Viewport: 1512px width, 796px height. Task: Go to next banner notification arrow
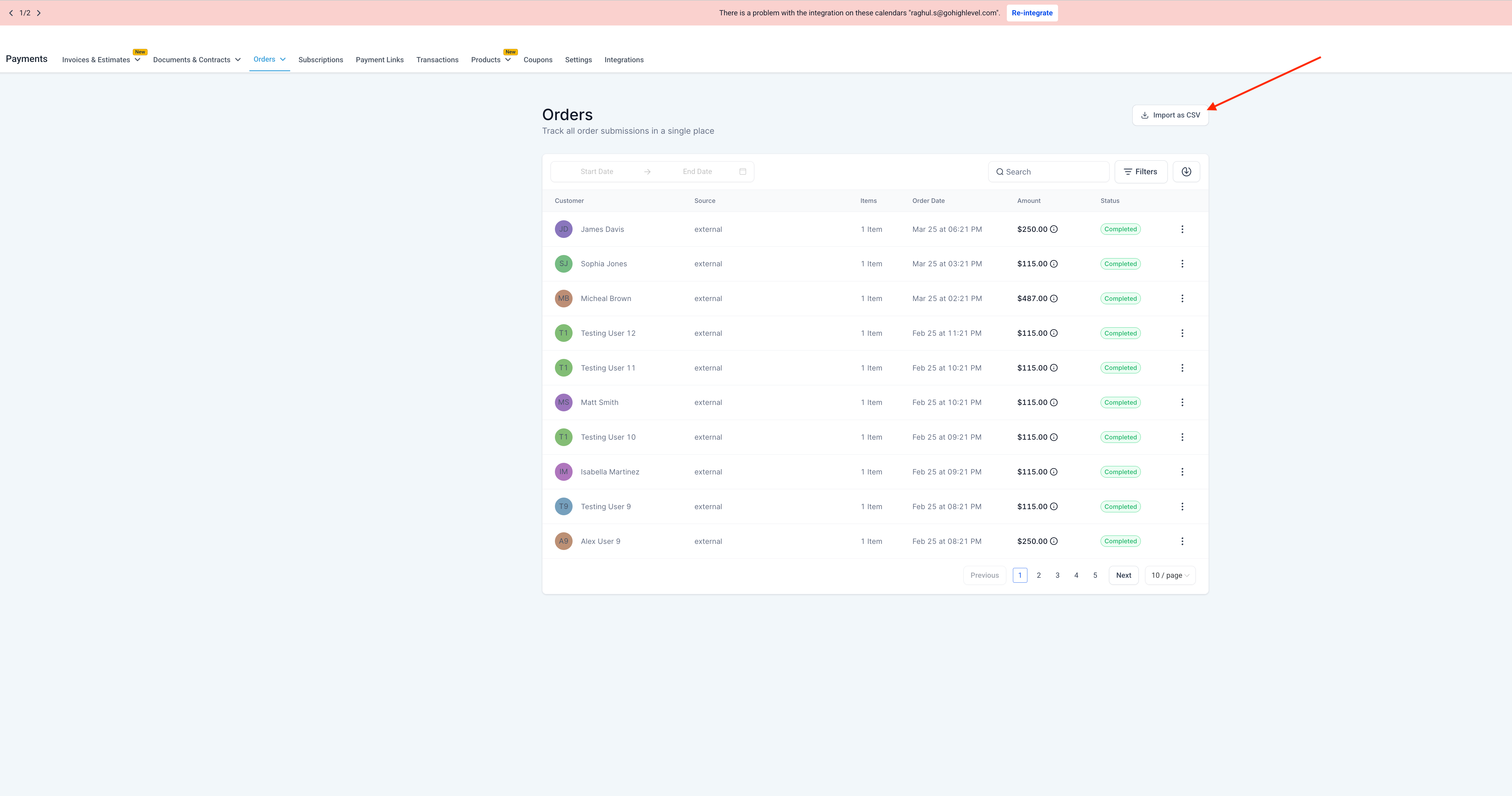(x=39, y=13)
